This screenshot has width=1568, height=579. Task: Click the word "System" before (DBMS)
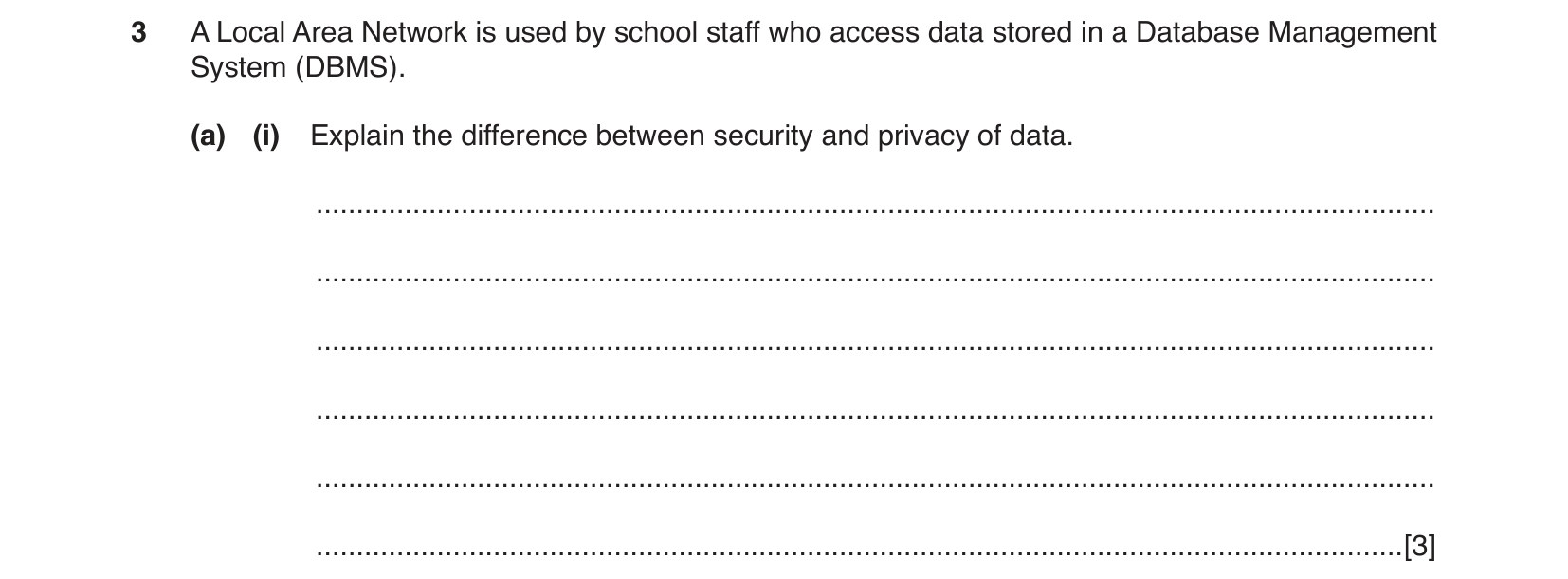pyautogui.click(x=238, y=68)
